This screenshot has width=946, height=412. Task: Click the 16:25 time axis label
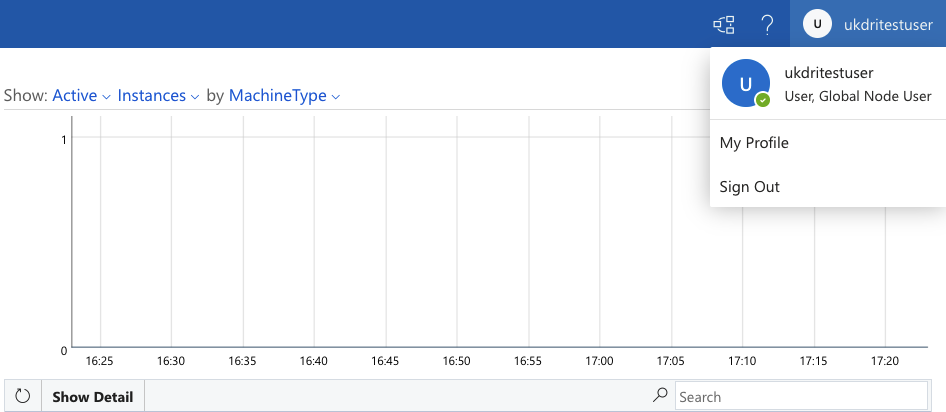100,361
